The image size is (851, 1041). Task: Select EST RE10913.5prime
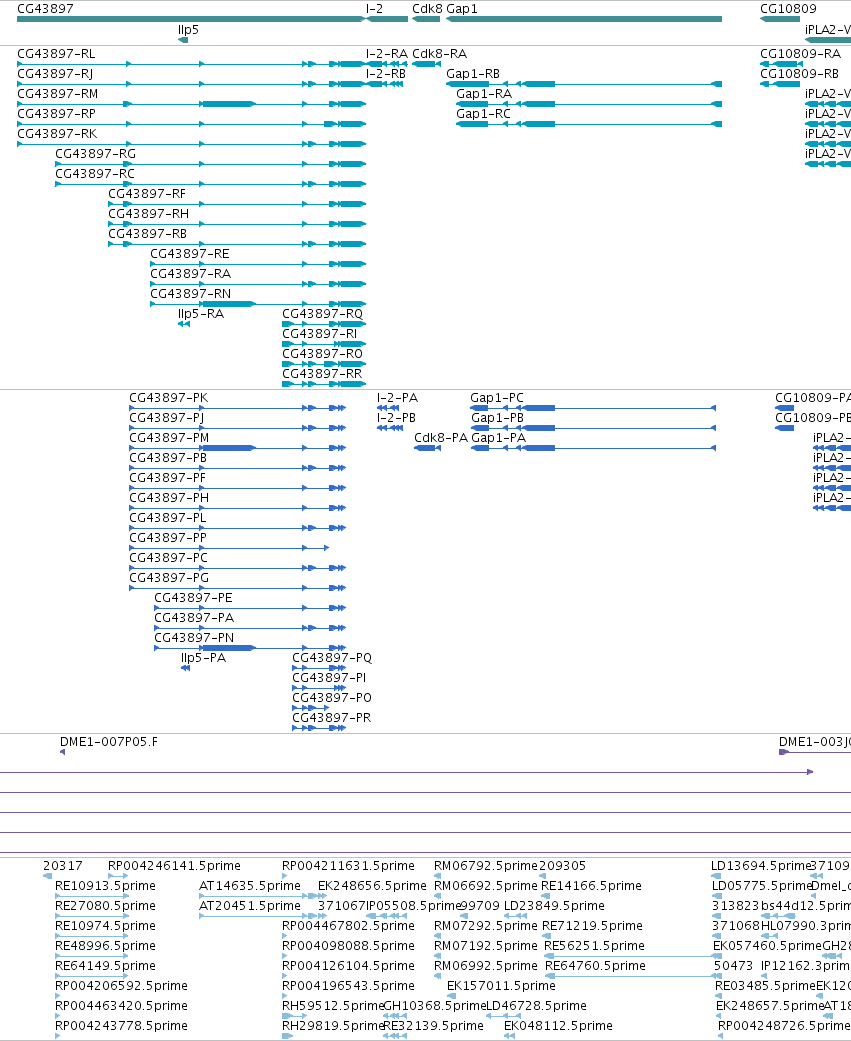coord(106,886)
